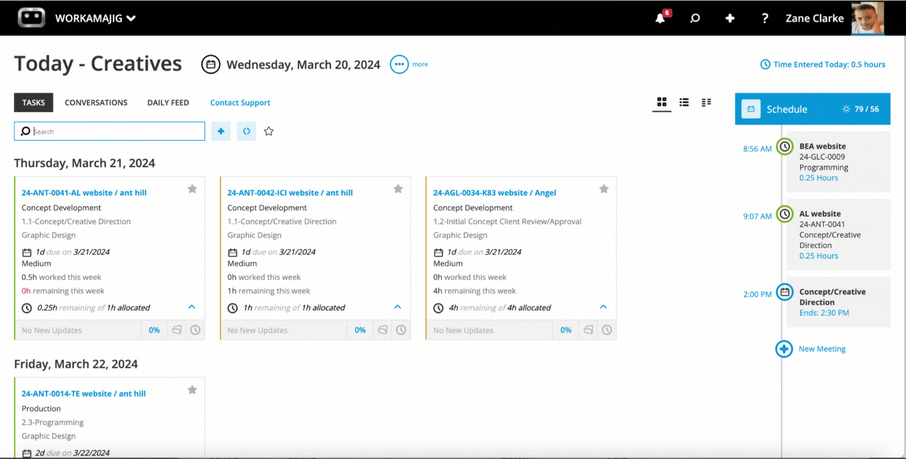Click the refresh icon beside search box
The image size is (906, 459).
[x=246, y=131]
